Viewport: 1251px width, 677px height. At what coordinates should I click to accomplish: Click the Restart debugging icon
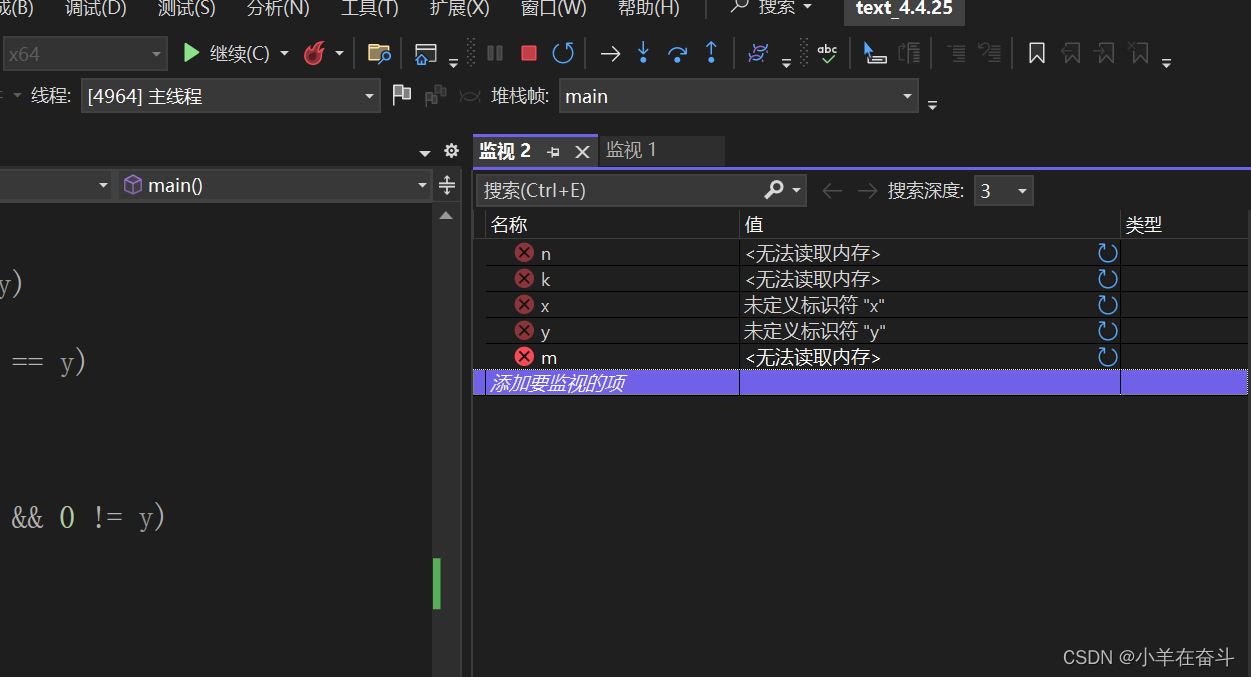(563, 53)
